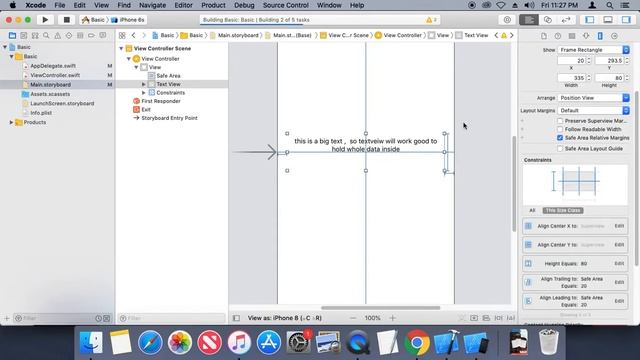Open the Product menu

pyautogui.click(x=213, y=5)
